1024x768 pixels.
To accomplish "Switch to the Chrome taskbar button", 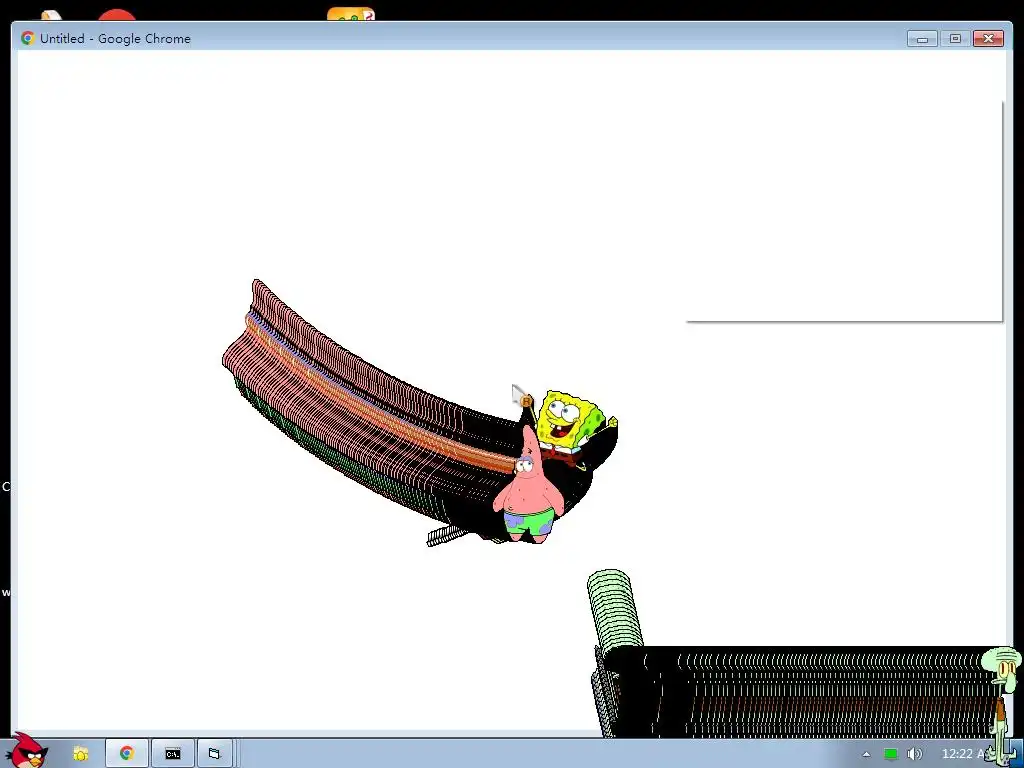I will [x=127, y=754].
